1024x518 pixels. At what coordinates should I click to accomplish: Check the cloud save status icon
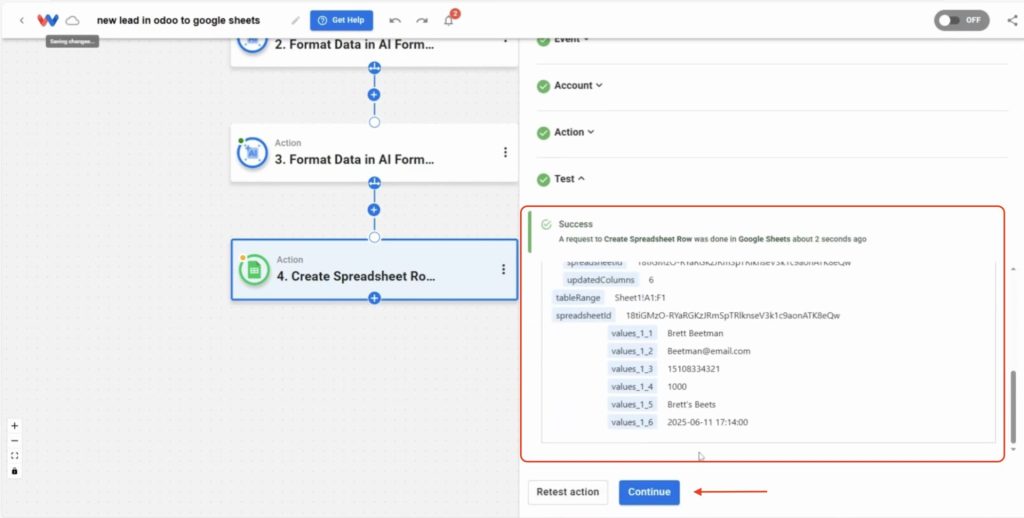pyautogui.click(x=72, y=20)
